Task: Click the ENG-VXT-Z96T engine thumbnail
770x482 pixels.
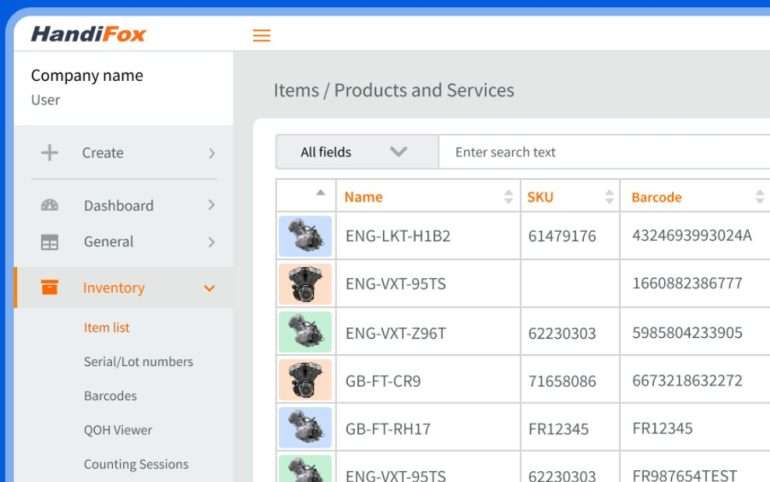Action: point(305,332)
